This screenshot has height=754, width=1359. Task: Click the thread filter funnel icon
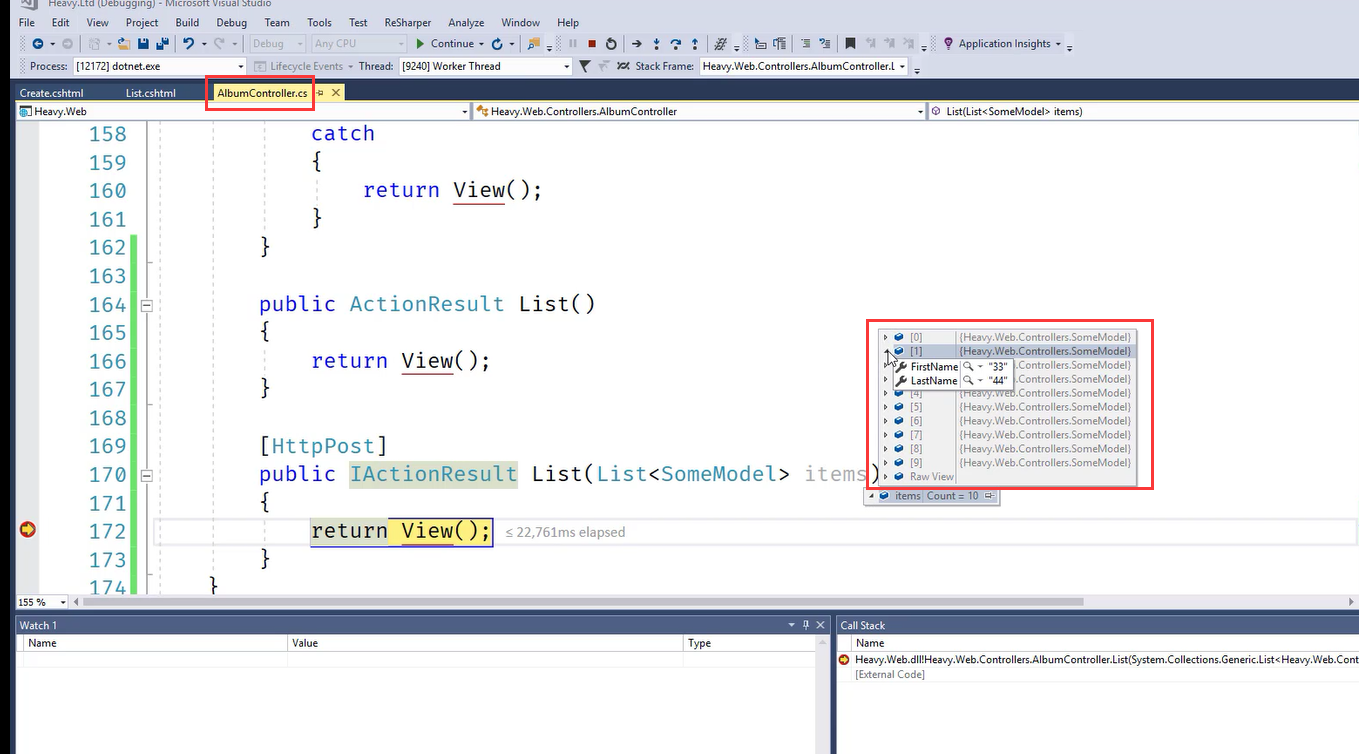[x=585, y=66]
